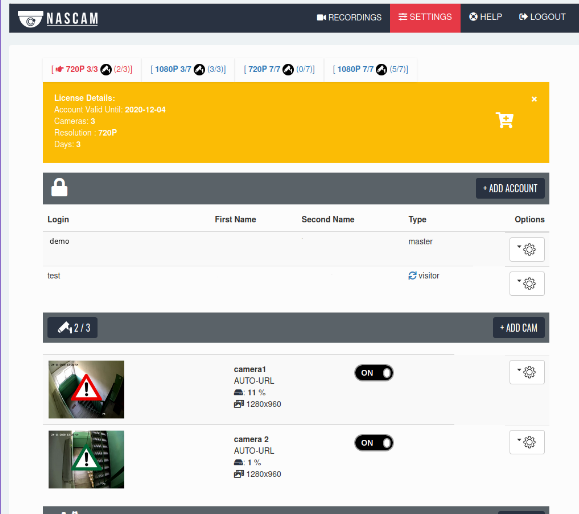
Task: Click the NASCAM logo
Action: 58,18
